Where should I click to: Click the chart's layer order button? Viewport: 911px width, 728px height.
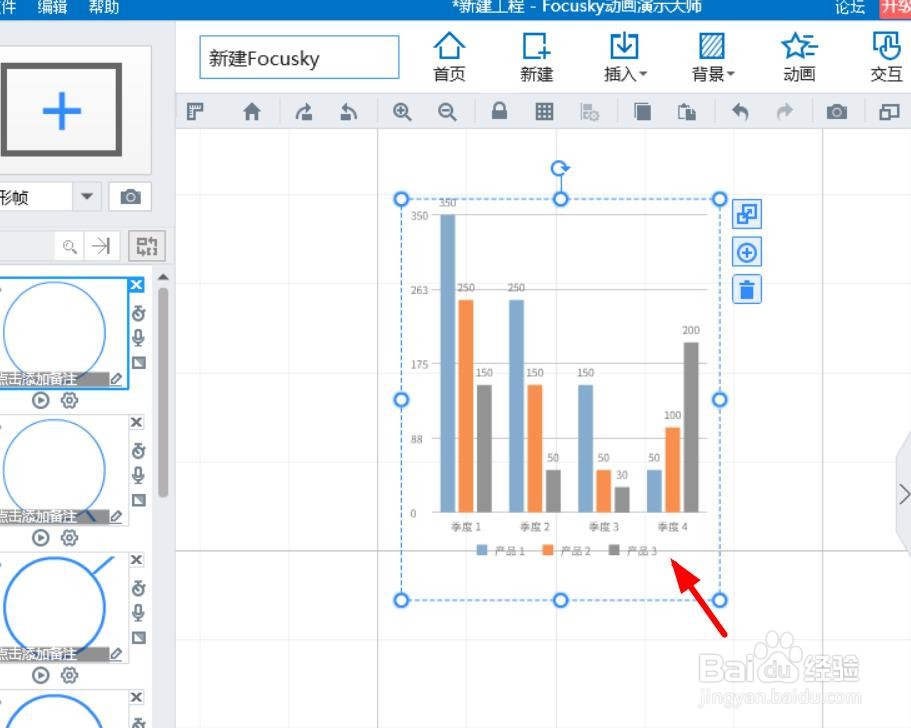coord(747,214)
